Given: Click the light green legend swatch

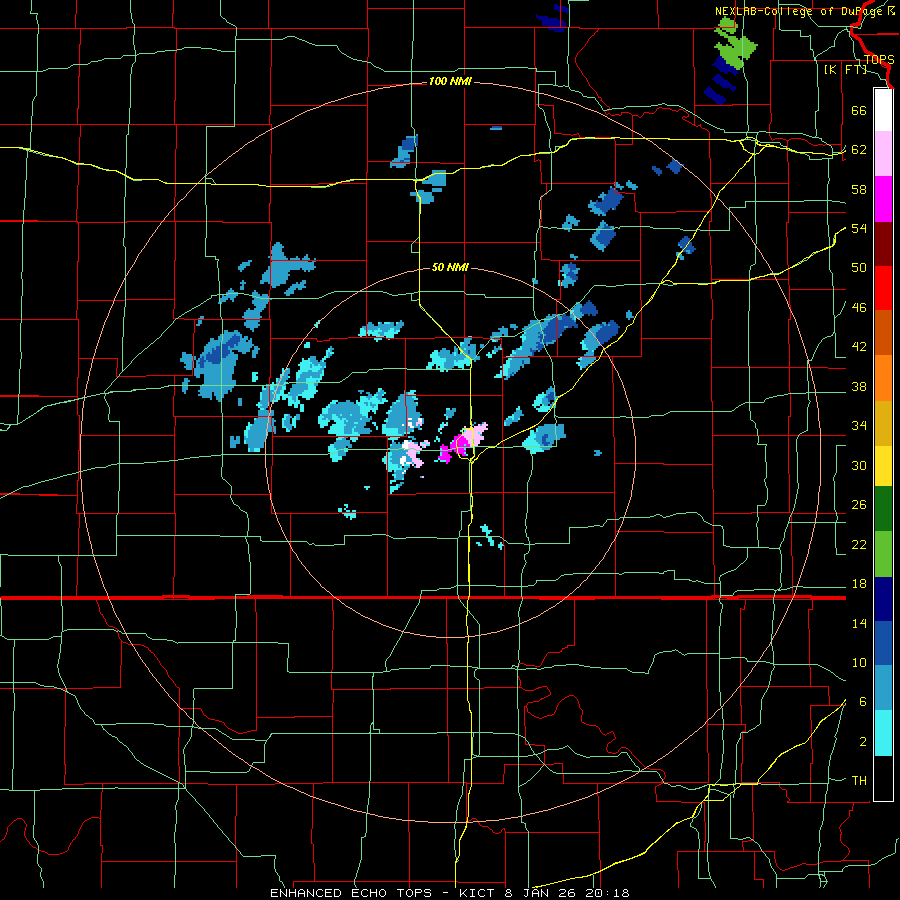Looking at the screenshot, I should point(883,554).
